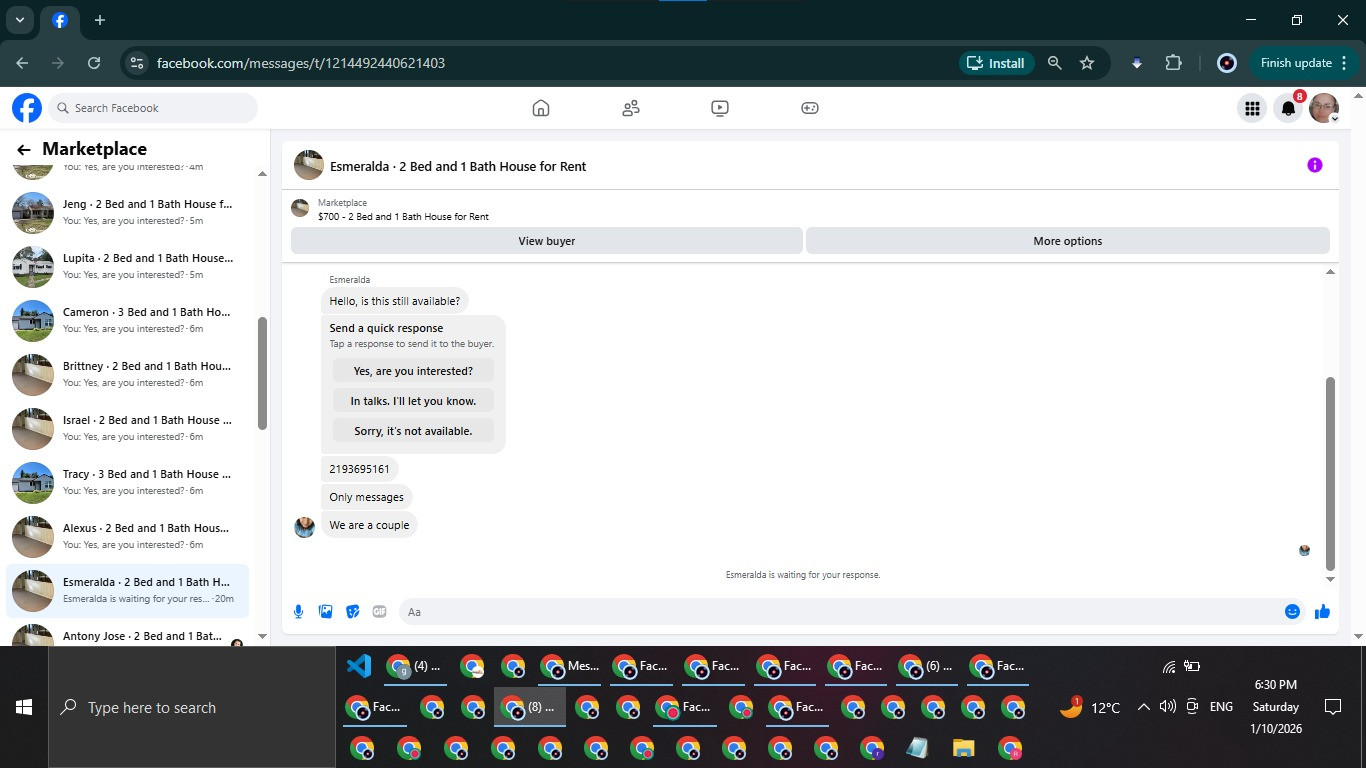The height and width of the screenshot is (768, 1366).
Task: Open File Explorer from taskbar
Action: [963, 748]
